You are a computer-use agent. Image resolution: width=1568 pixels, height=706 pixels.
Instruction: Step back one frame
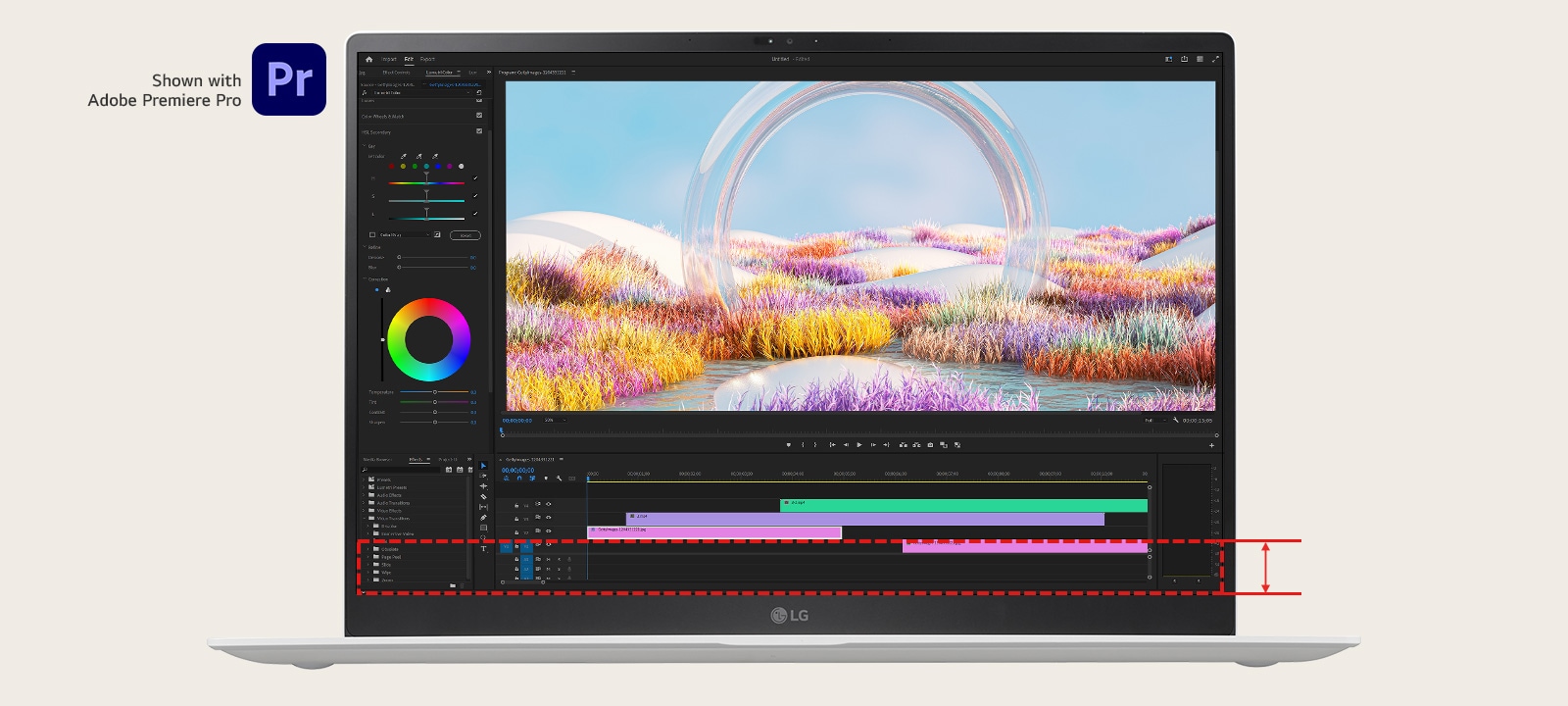click(x=846, y=445)
